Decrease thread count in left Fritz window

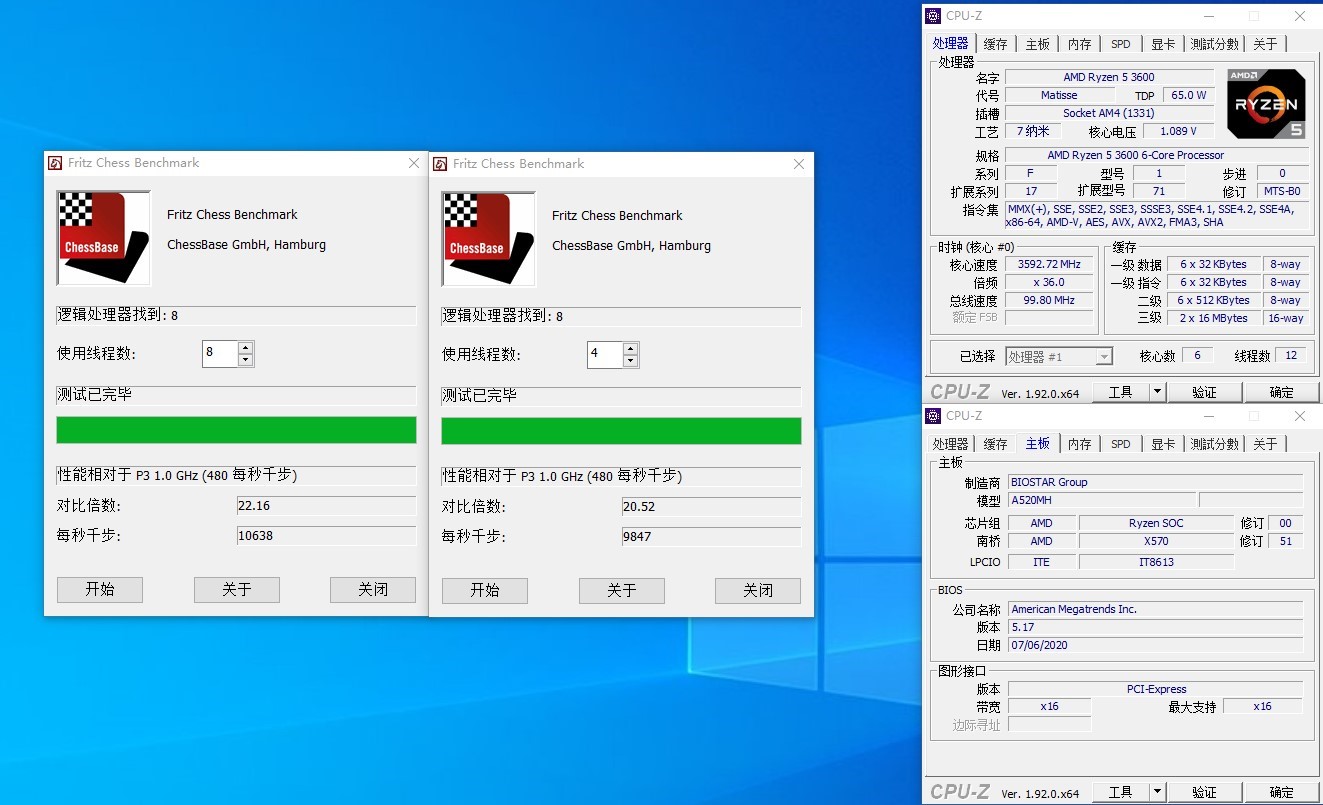point(245,360)
